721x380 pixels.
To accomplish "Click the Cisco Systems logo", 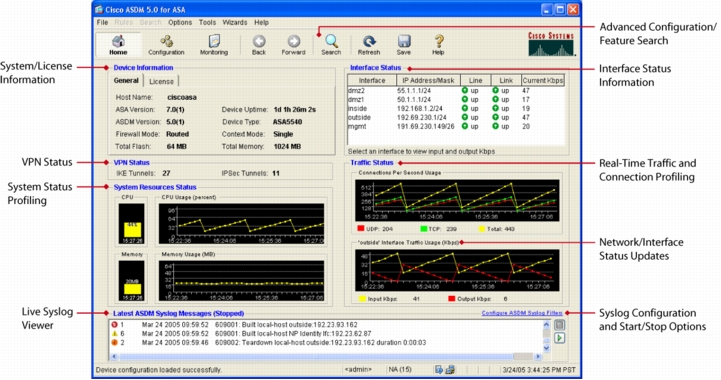I will (551, 44).
